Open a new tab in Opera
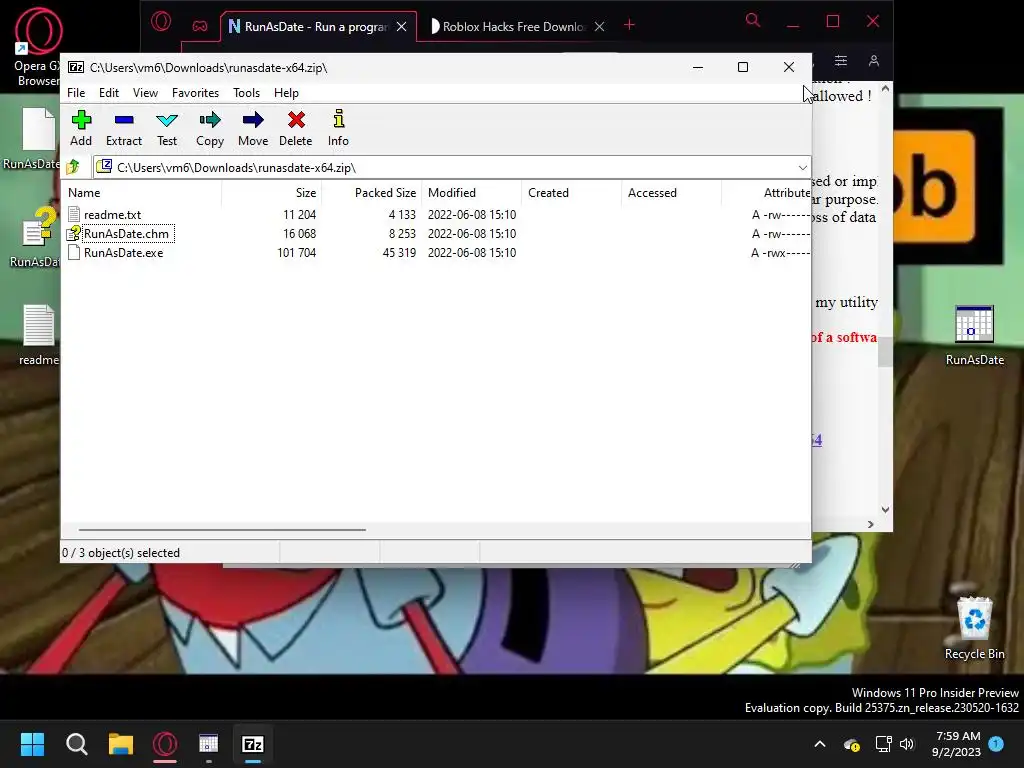 (x=629, y=25)
